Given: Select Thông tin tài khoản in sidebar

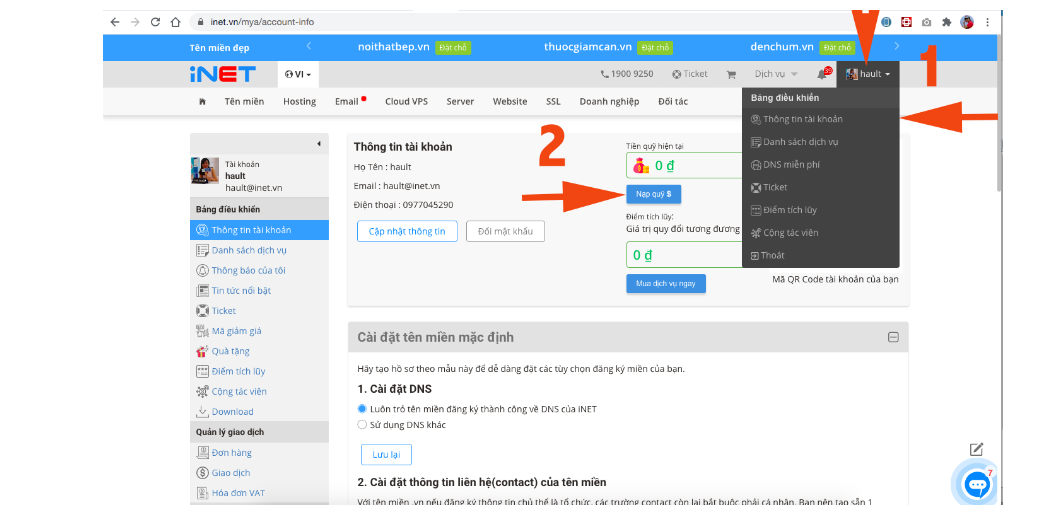Looking at the screenshot, I should click(259, 230).
